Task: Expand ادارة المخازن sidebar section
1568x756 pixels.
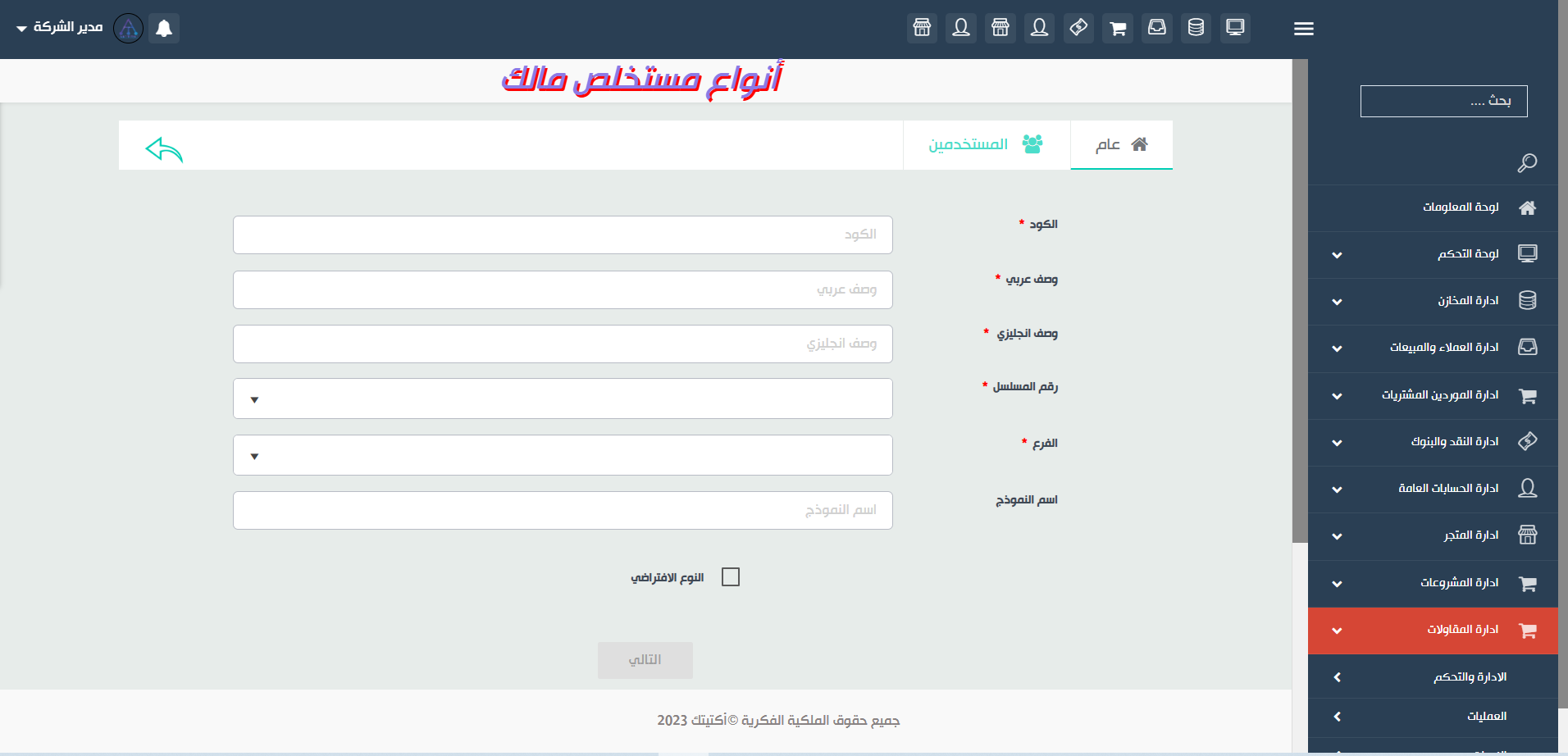Action: tap(1337, 302)
